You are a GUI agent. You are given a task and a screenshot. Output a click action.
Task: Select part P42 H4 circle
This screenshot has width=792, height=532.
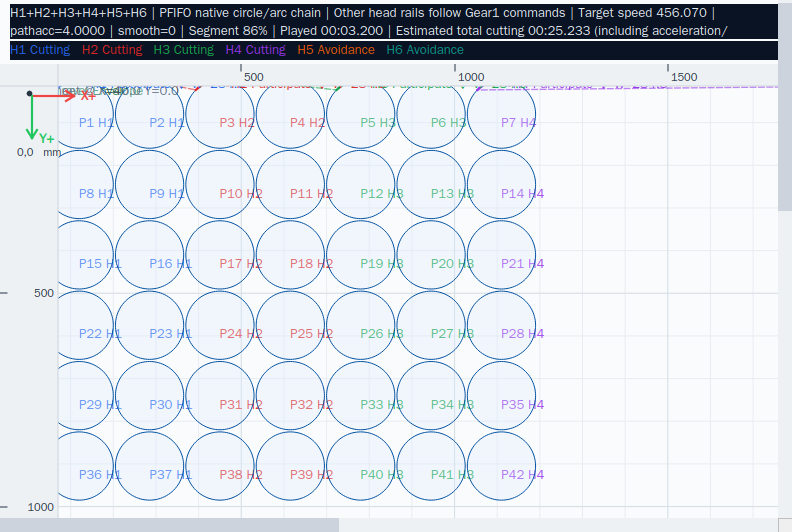[x=502, y=466]
